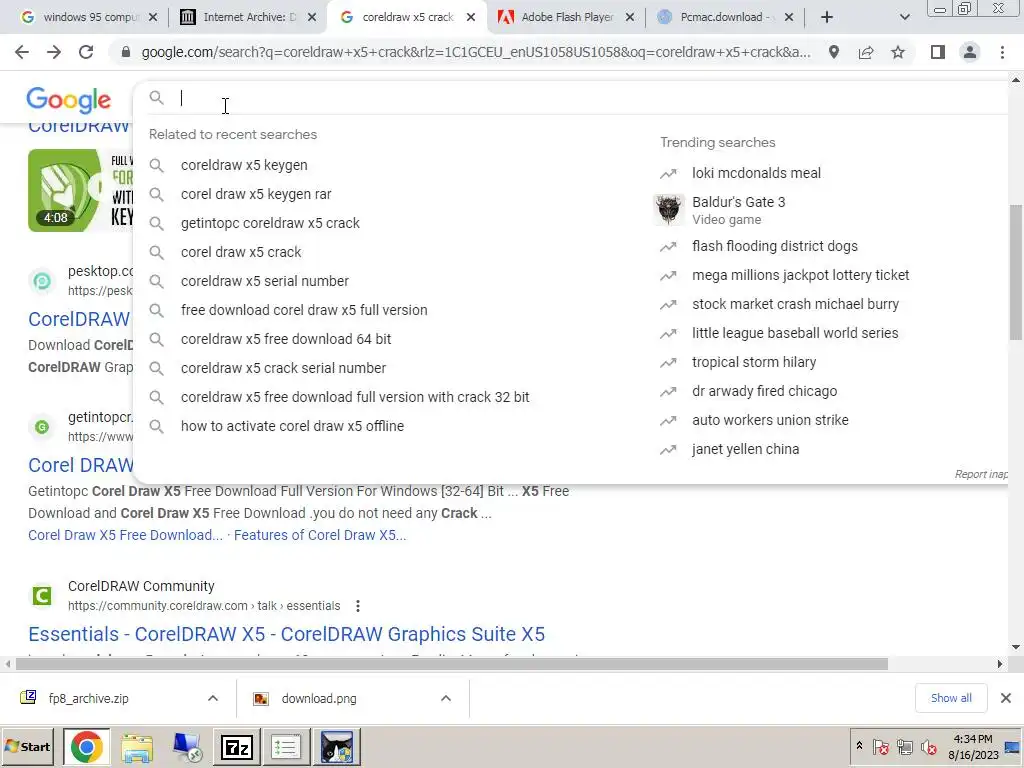The width and height of the screenshot is (1024, 768).
Task: Click the 'Report inap' link
Action: [981, 474]
